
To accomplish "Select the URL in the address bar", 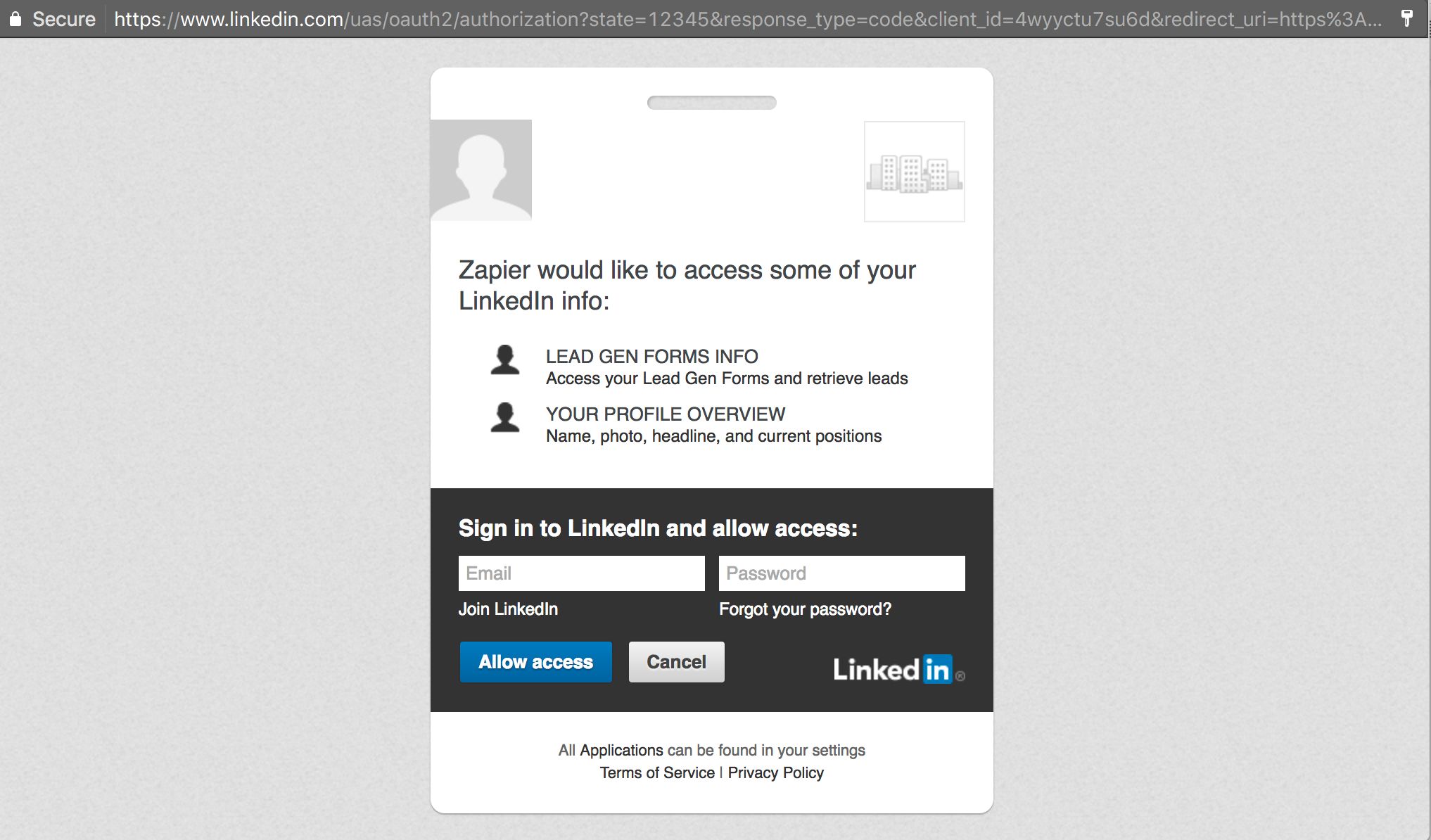I will [746, 19].
